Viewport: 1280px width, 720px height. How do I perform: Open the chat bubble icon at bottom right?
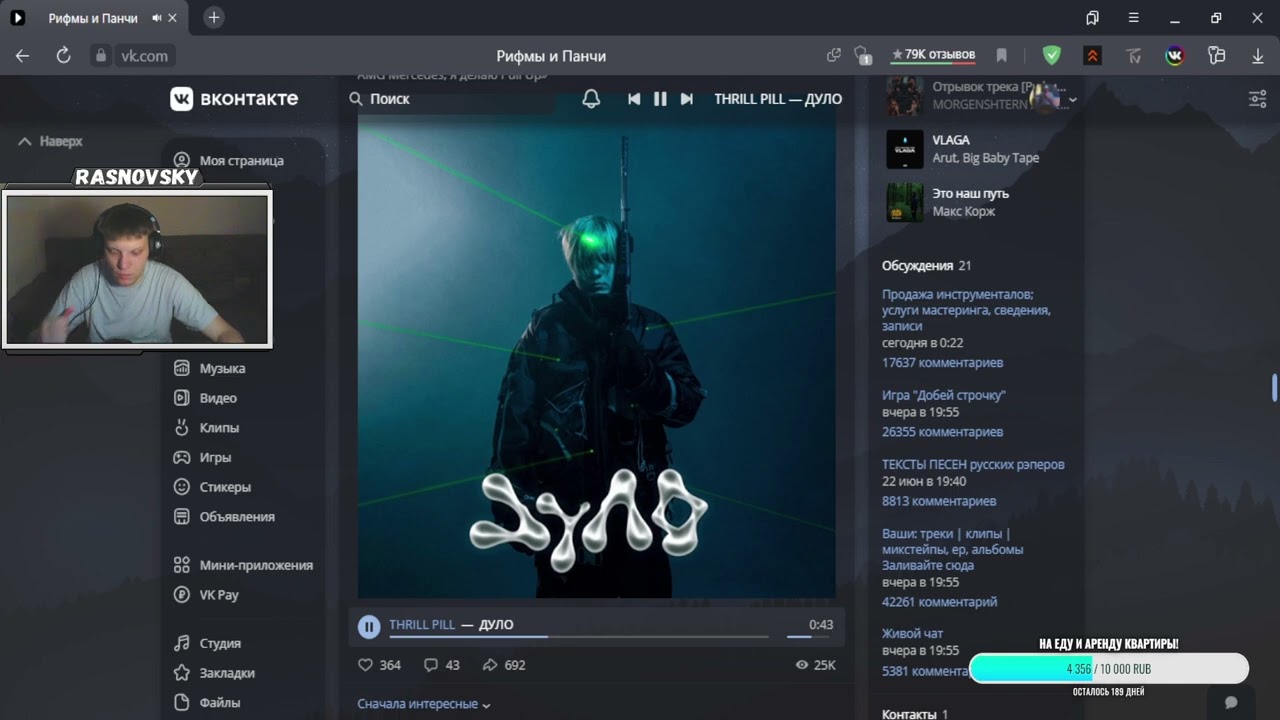(x=1231, y=703)
